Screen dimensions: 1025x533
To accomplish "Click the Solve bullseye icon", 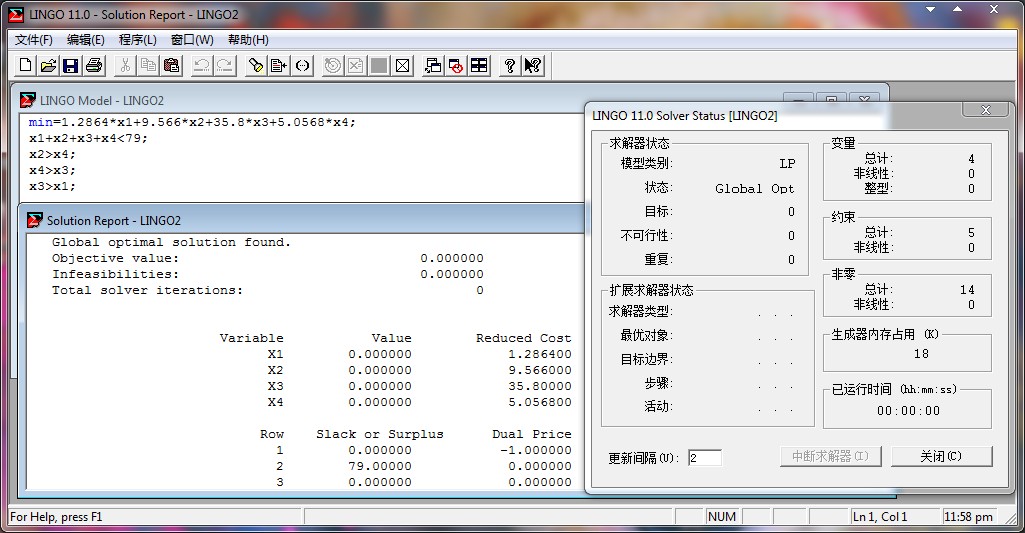I will point(333,65).
